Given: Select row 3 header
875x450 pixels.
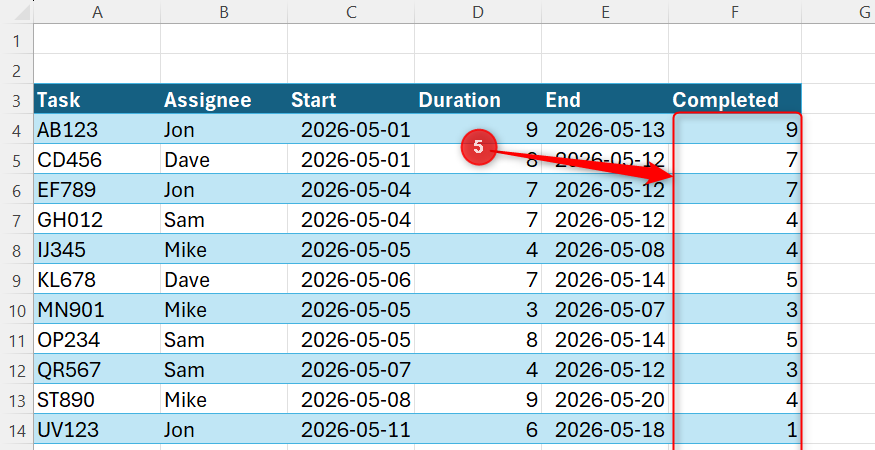Looking at the screenshot, I should pyautogui.click(x=17, y=100).
